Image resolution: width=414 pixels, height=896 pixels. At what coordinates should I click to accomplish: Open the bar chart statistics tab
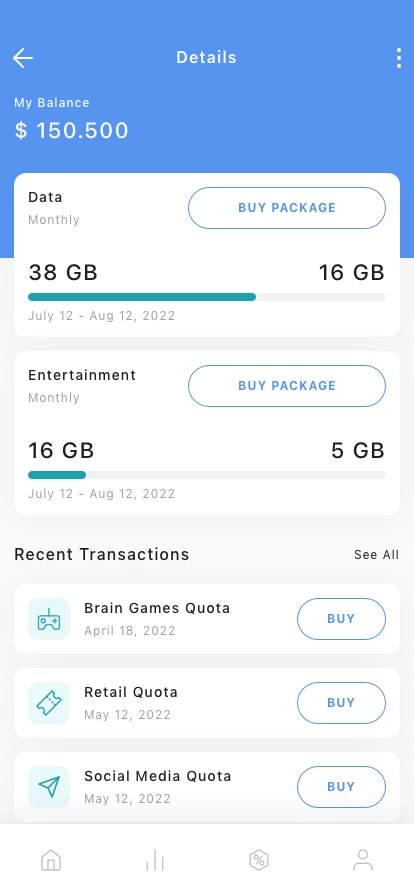click(x=155, y=859)
